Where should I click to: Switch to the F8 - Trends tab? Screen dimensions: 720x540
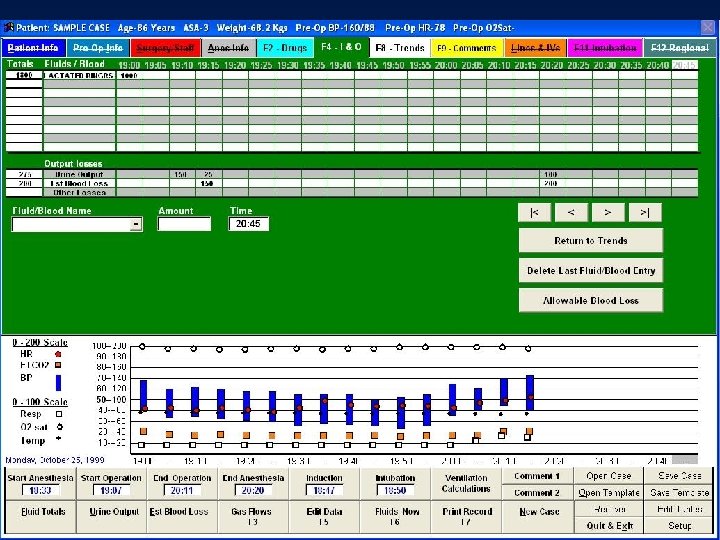click(x=399, y=48)
